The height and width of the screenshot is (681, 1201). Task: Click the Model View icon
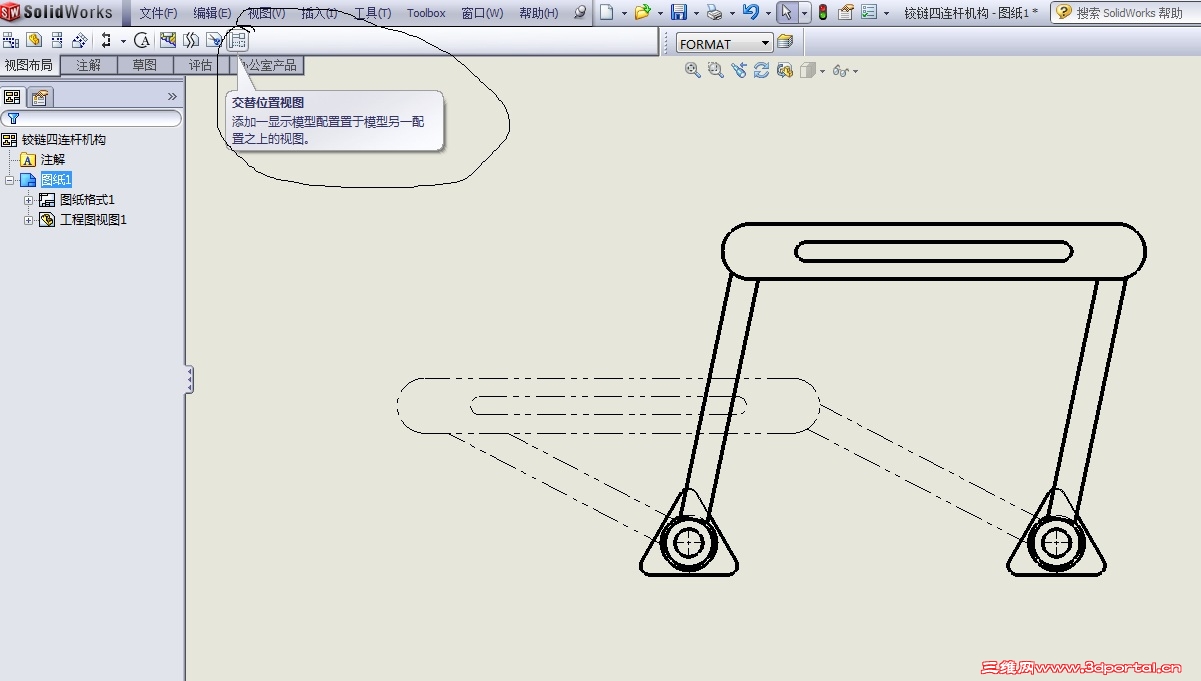click(34, 41)
